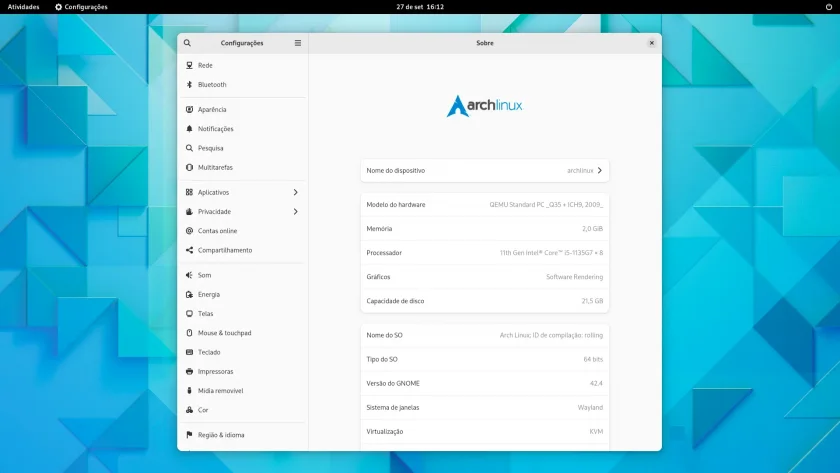Click the Nome do SO label
Image resolution: width=840 pixels, height=473 pixels.
click(x=384, y=335)
